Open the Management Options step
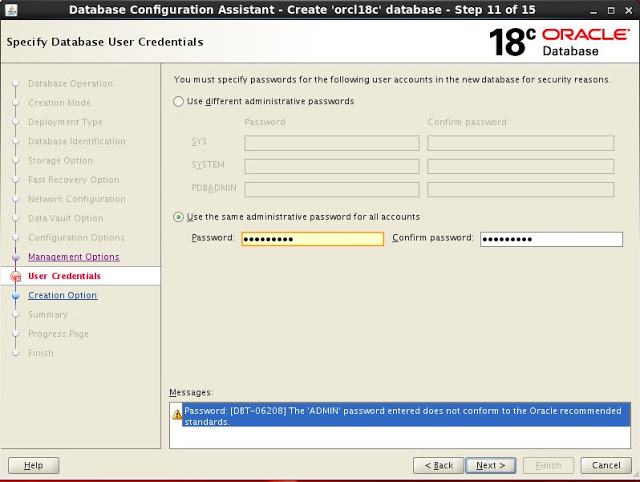This screenshot has width=640, height=482. (x=74, y=257)
